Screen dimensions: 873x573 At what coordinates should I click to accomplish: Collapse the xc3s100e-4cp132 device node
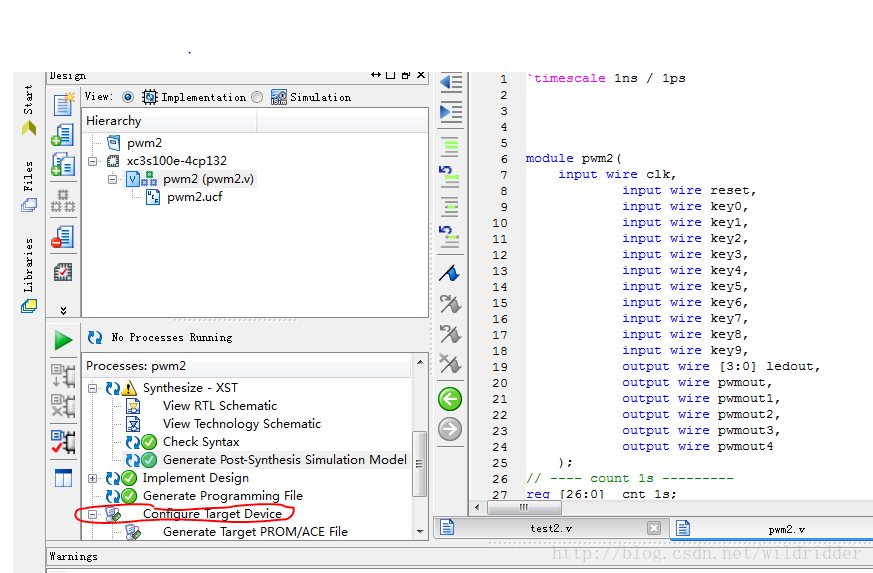pyautogui.click(x=93, y=161)
